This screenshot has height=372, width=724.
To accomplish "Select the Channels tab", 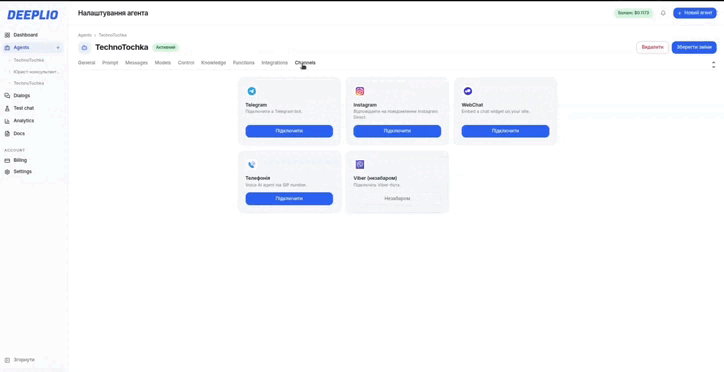I will point(305,63).
